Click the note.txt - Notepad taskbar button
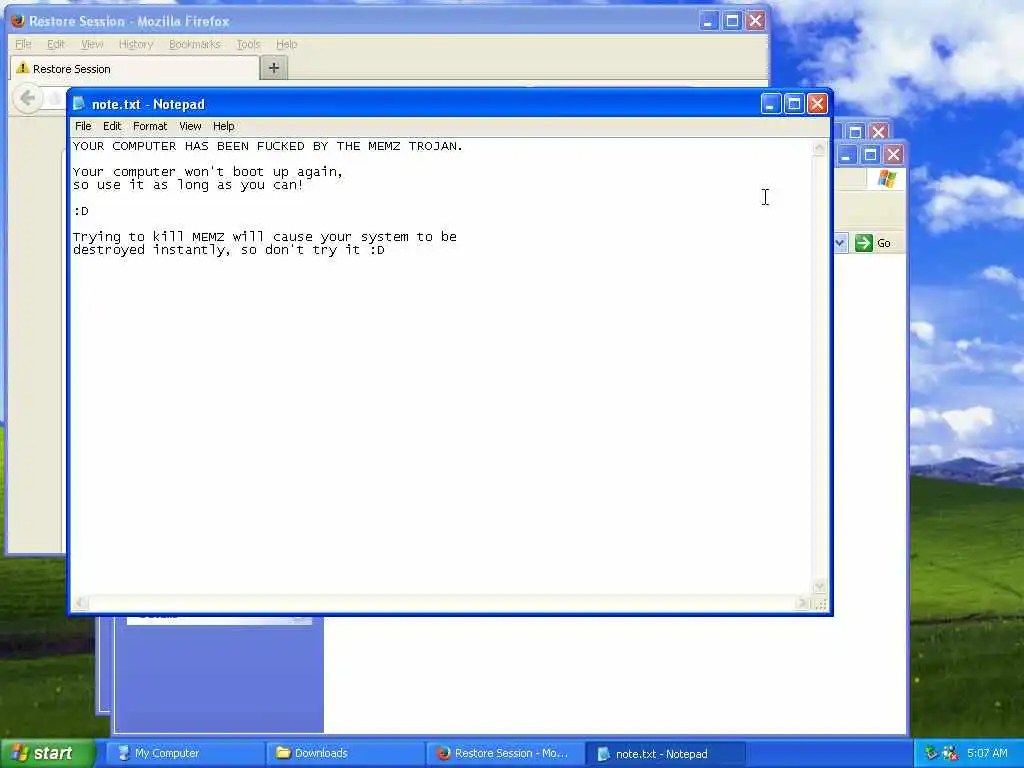This screenshot has width=1024, height=768. 665,754
